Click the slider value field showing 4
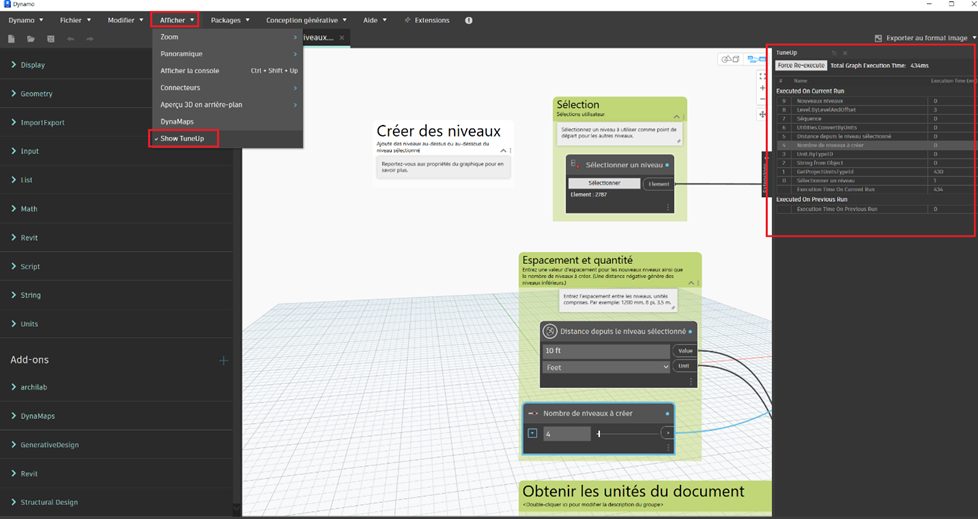This screenshot has height=519, width=978. [x=566, y=434]
